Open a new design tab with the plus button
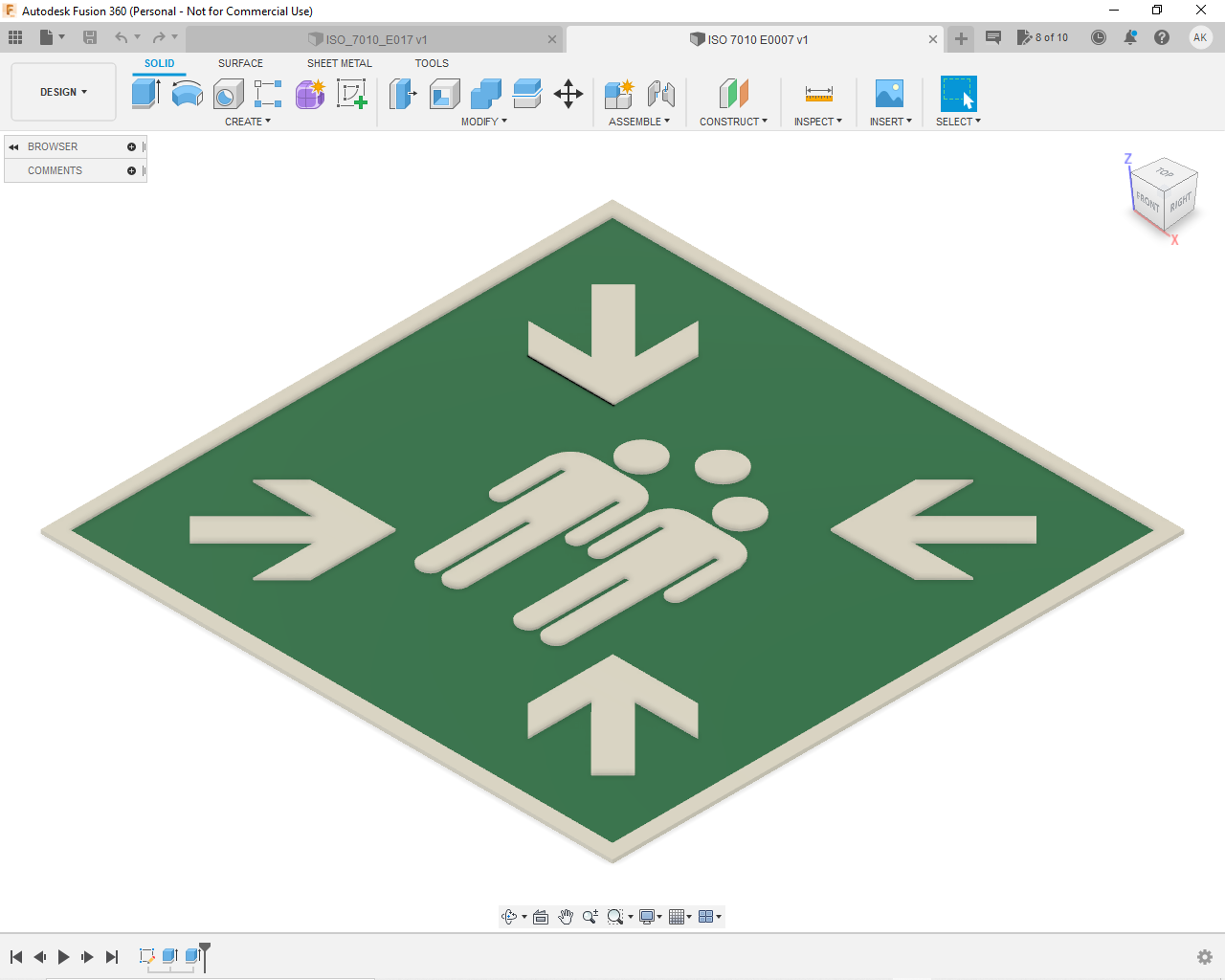The width and height of the screenshot is (1225, 980). 961,38
